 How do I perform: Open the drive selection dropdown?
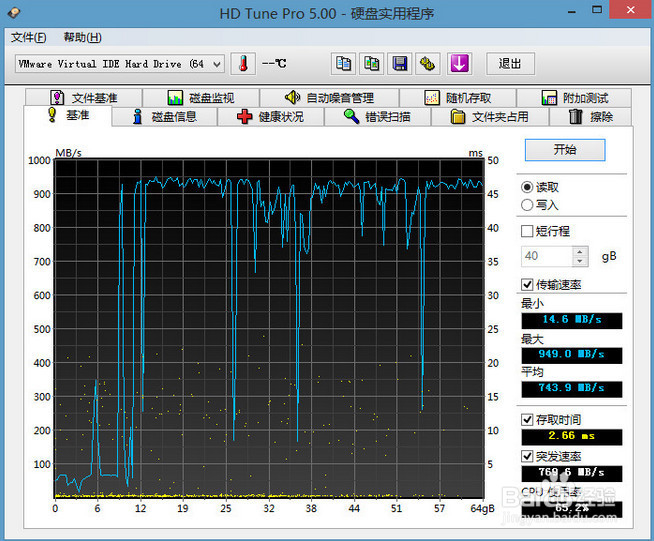click(120, 64)
